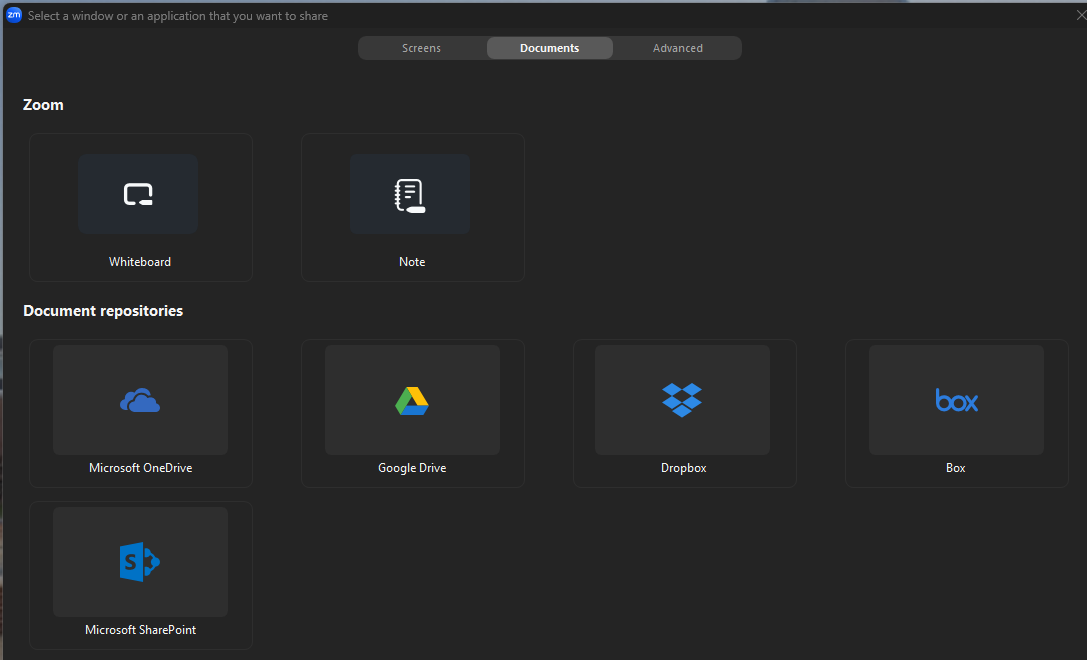Pick the Dropbox logo icon
The width and height of the screenshot is (1087, 660).
click(x=682, y=400)
